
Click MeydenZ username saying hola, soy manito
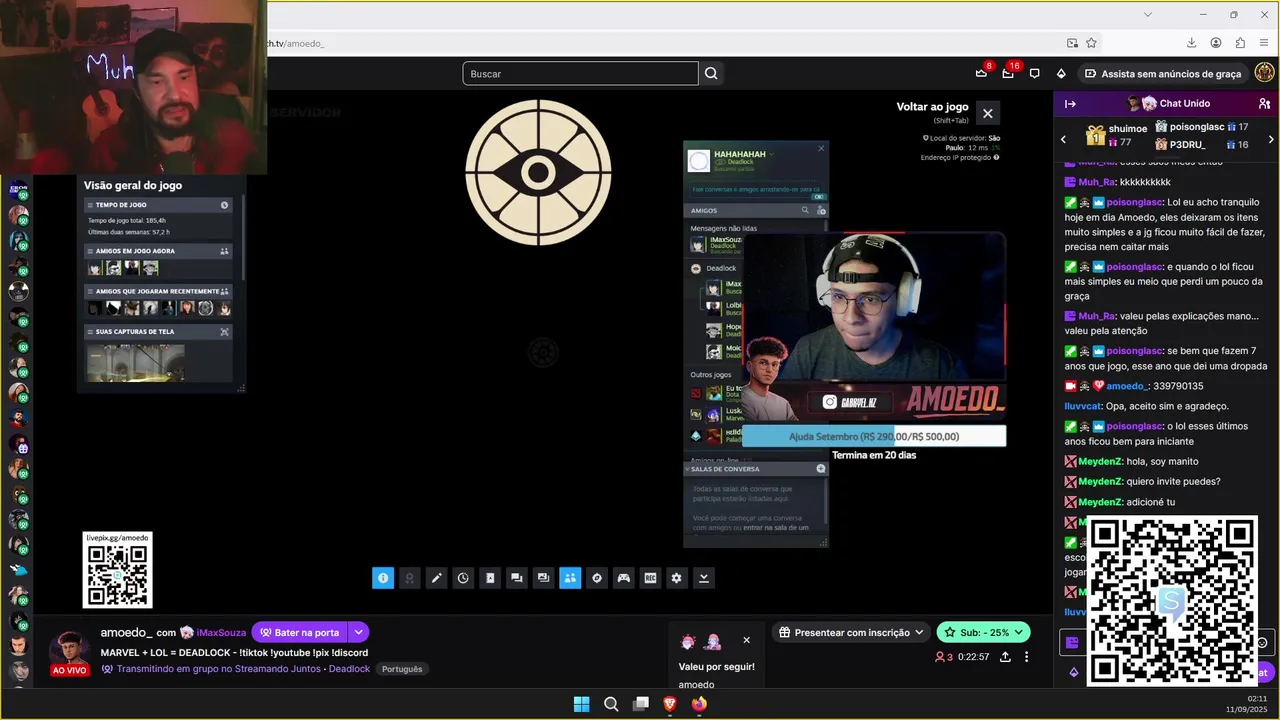1100,461
